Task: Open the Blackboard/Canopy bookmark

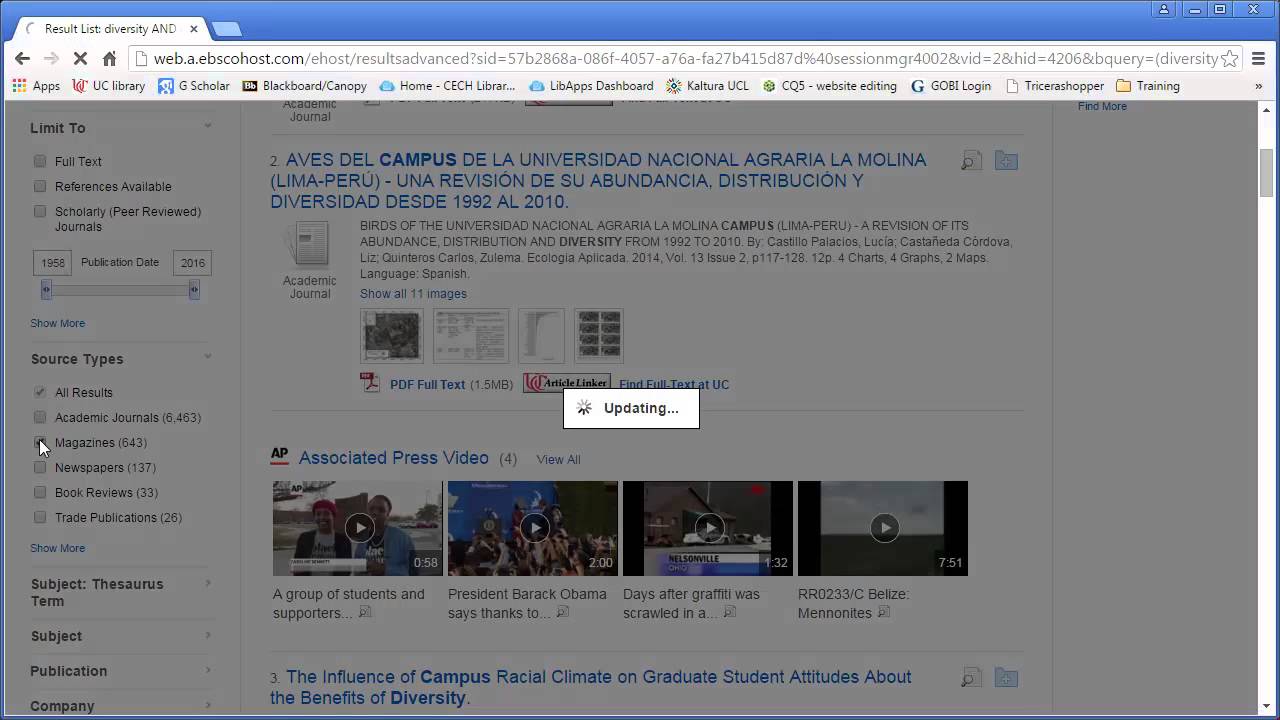Action: (305, 86)
